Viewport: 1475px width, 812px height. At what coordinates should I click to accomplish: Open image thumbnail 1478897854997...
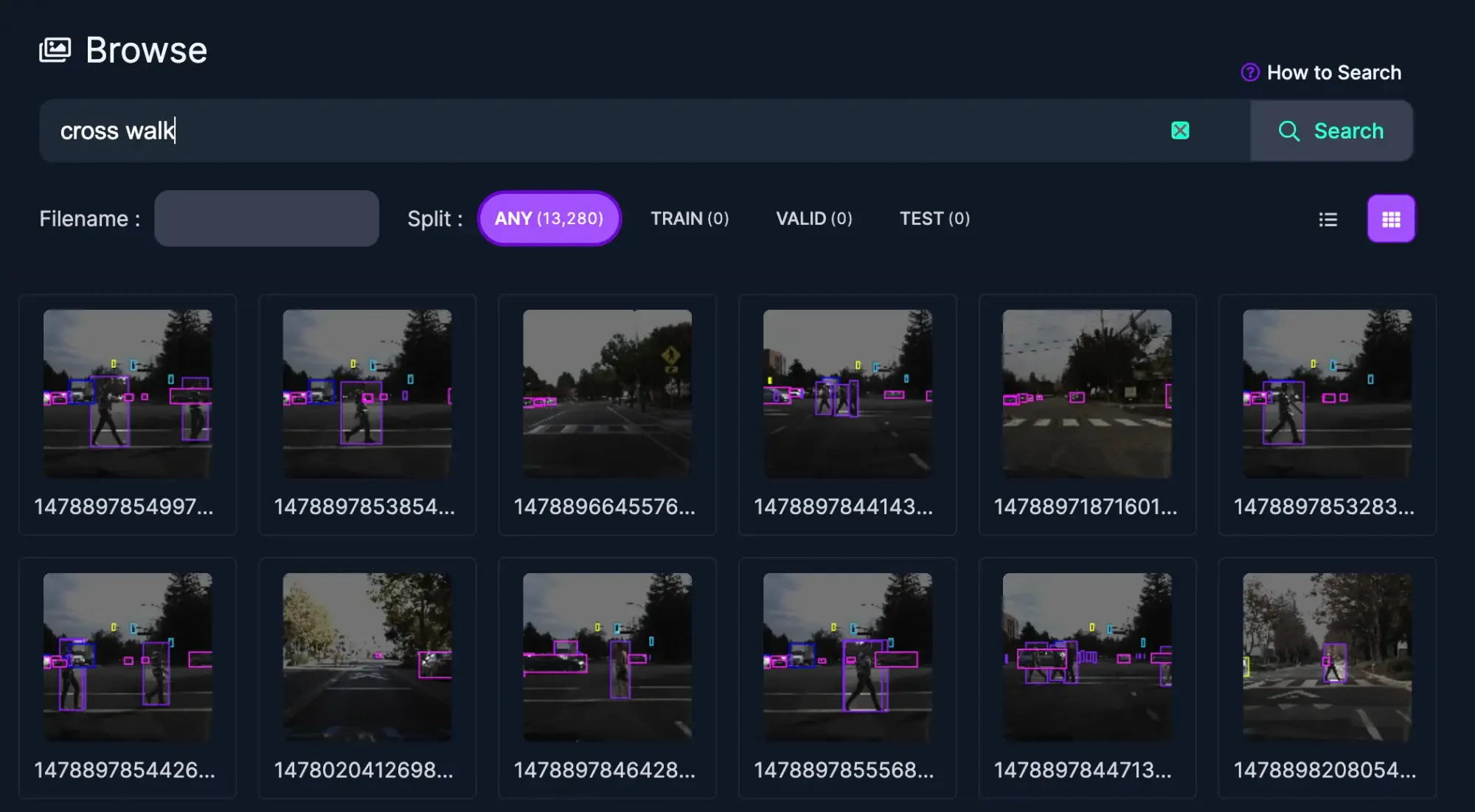pyautogui.click(x=128, y=394)
